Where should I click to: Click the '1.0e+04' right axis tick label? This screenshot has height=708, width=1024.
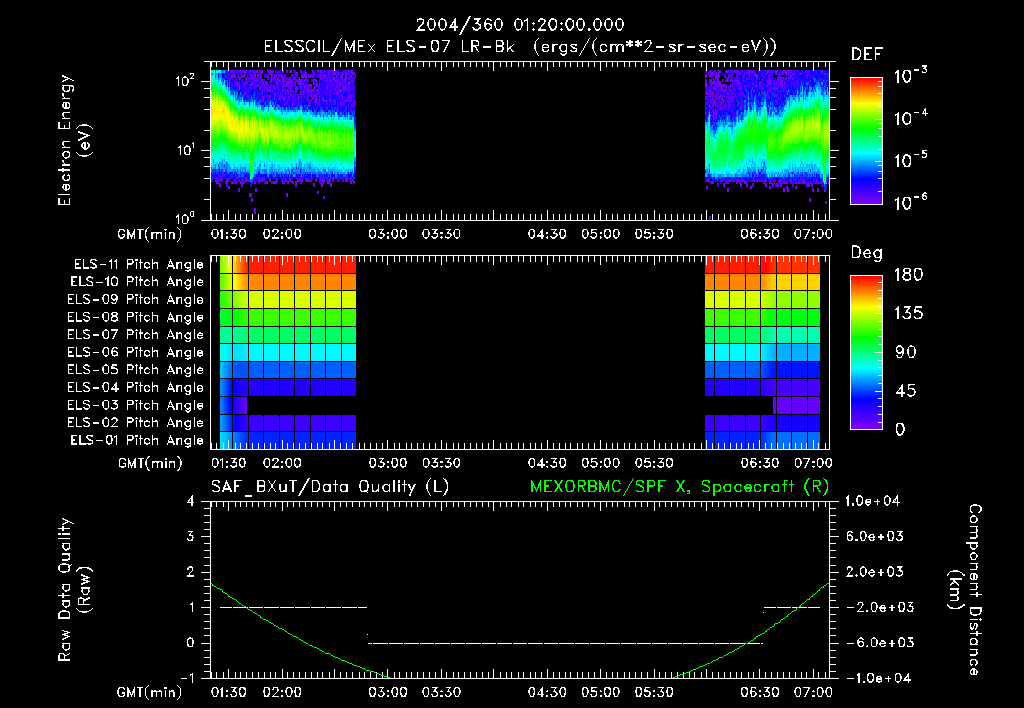point(872,502)
